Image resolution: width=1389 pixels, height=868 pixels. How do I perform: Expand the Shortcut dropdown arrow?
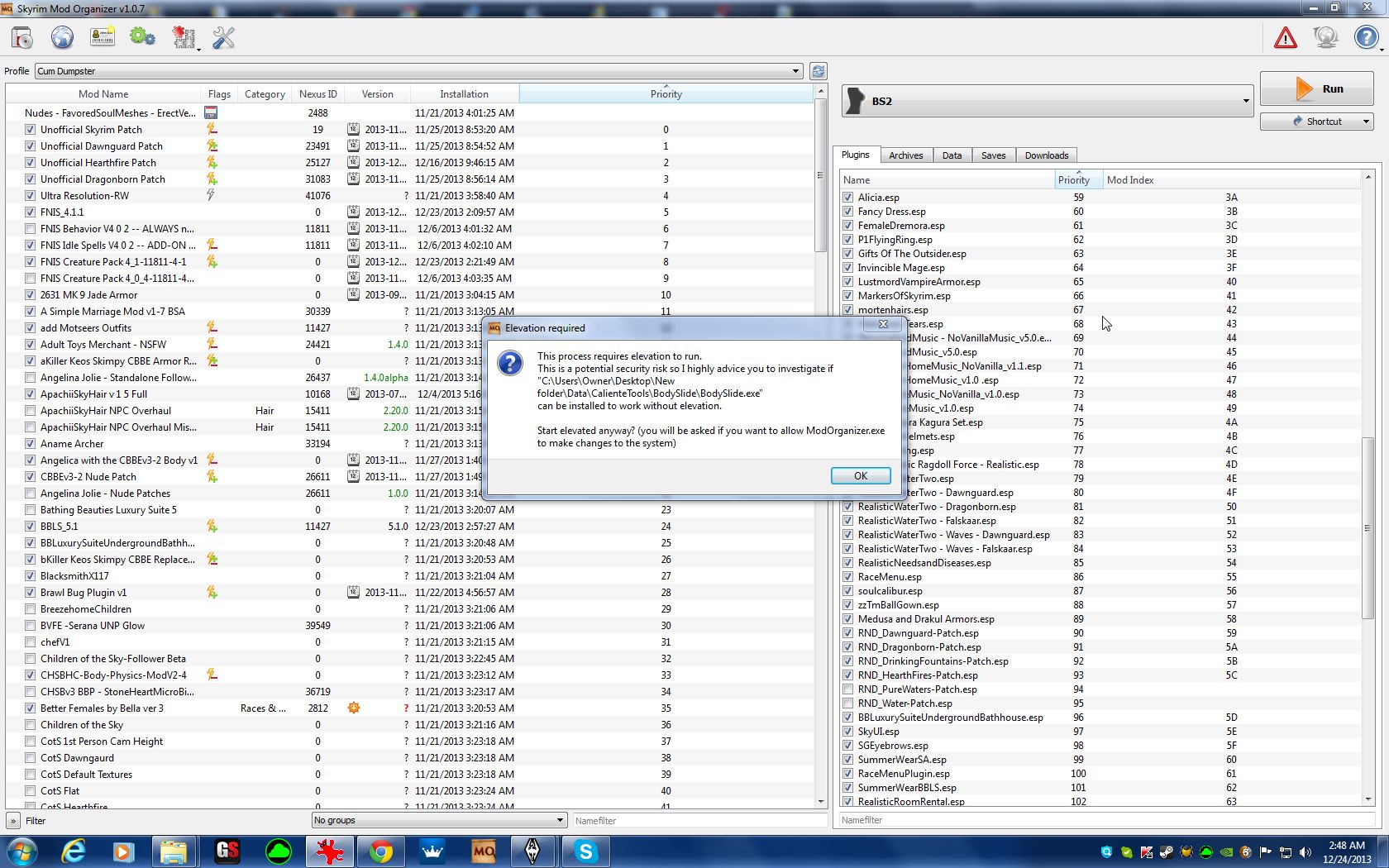pyautogui.click(x=1366, y=122)
